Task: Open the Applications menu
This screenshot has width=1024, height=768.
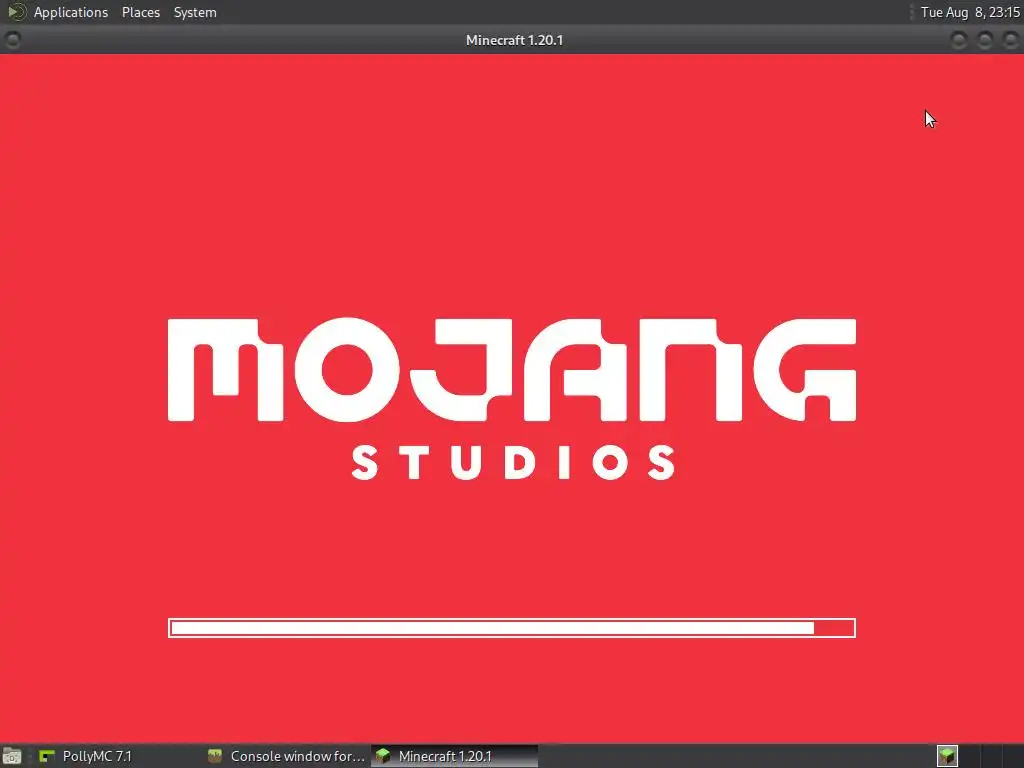Action: point(71,12)
